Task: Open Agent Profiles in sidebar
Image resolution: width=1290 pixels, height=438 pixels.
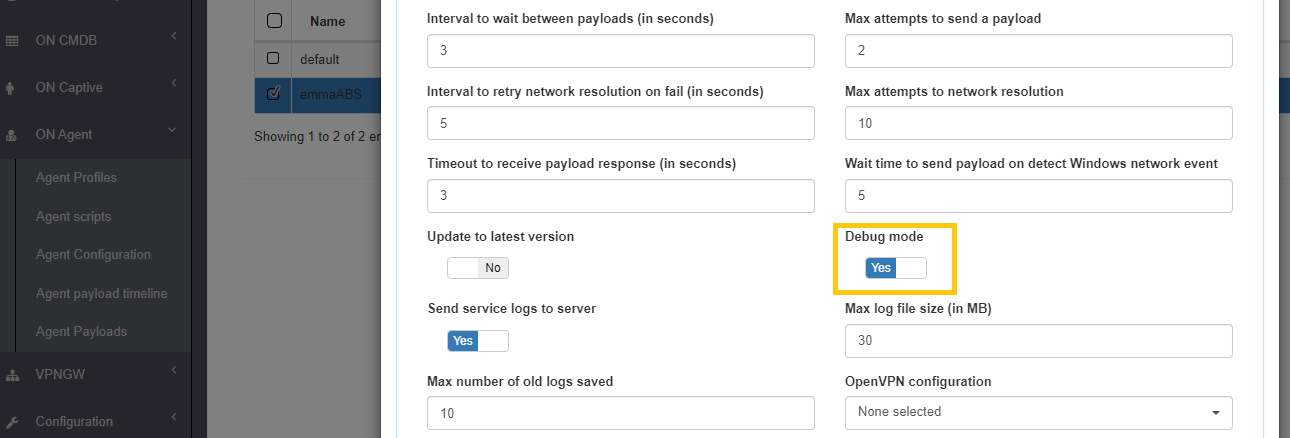Action: tap(76, 177)
